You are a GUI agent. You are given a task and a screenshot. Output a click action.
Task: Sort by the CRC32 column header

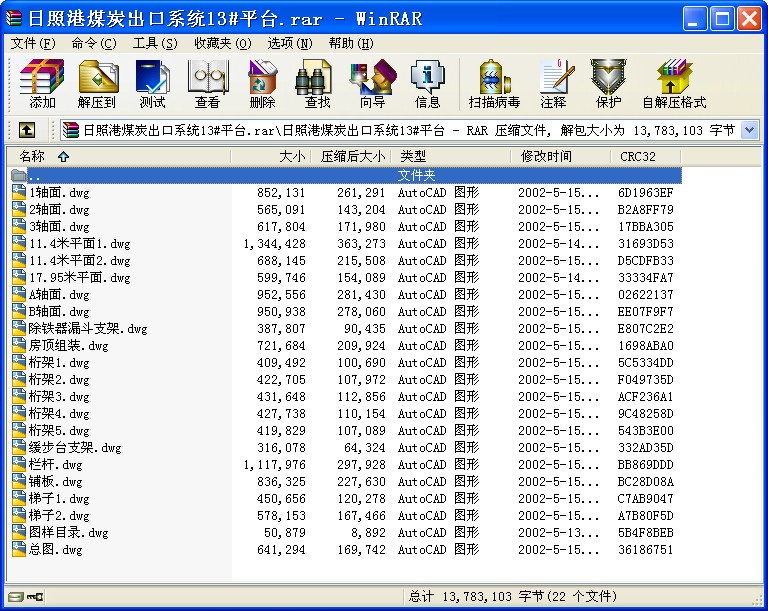tap(646, 156)
